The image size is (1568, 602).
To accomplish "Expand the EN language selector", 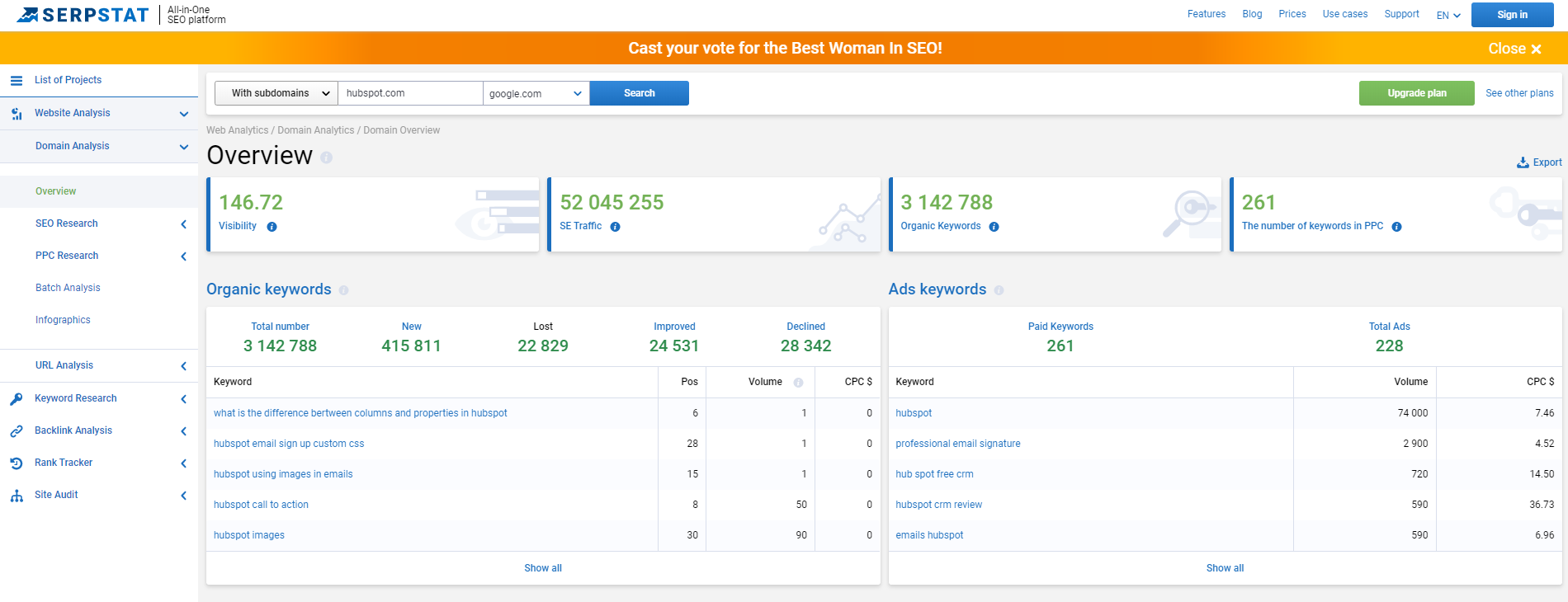I will 1448,15.
